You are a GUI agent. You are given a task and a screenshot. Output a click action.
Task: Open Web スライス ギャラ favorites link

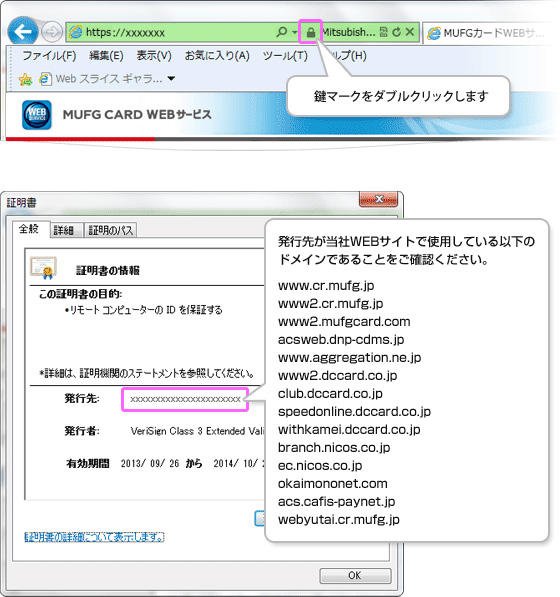101,79
